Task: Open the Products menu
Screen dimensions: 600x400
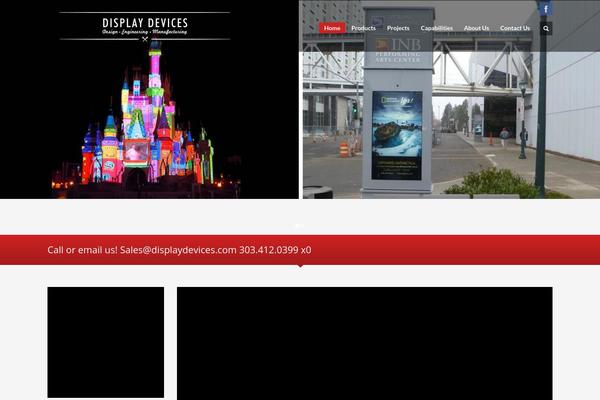Action: (x=364, y=28)
